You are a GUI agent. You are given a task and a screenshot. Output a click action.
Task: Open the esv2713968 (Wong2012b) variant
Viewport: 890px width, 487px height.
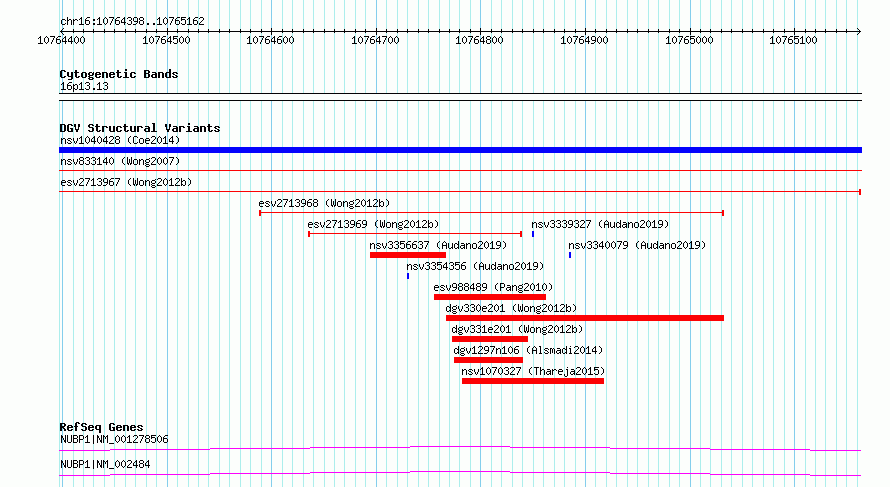coord(324,203)
